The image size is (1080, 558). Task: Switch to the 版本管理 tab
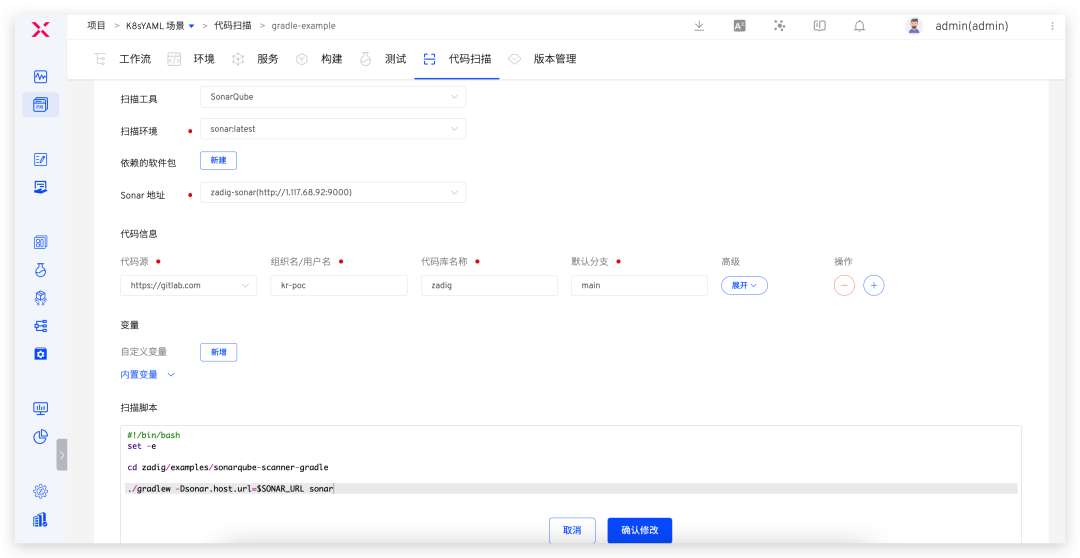[x=543, y=59]
